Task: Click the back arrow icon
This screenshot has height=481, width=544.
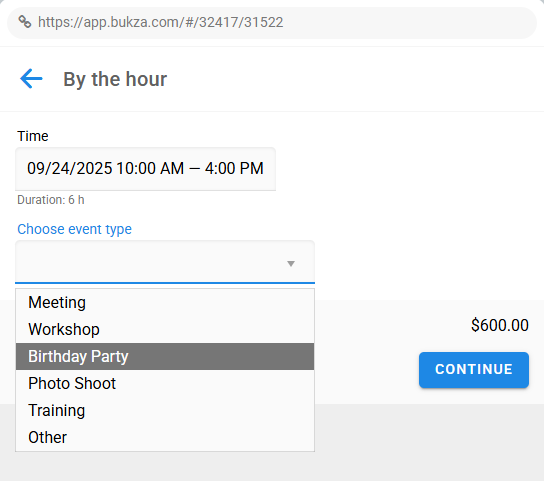Action: 31,79
